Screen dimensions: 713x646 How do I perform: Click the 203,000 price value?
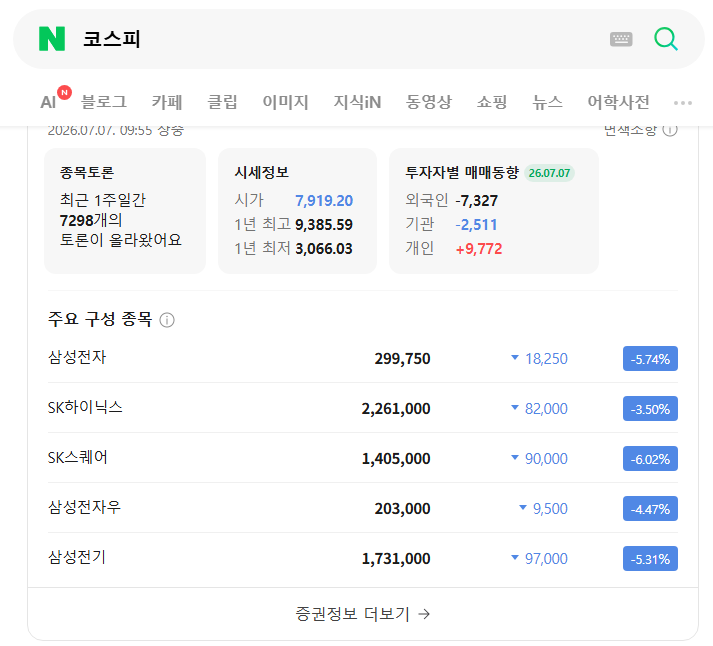[402, 509]
